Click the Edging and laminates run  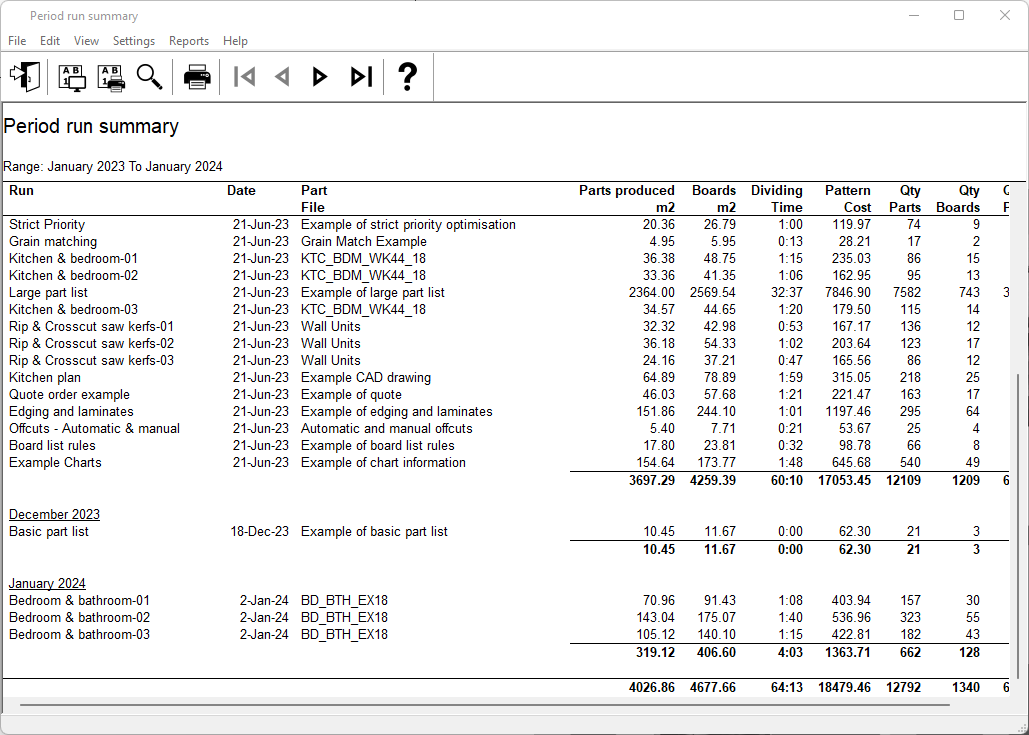point(71,412)
